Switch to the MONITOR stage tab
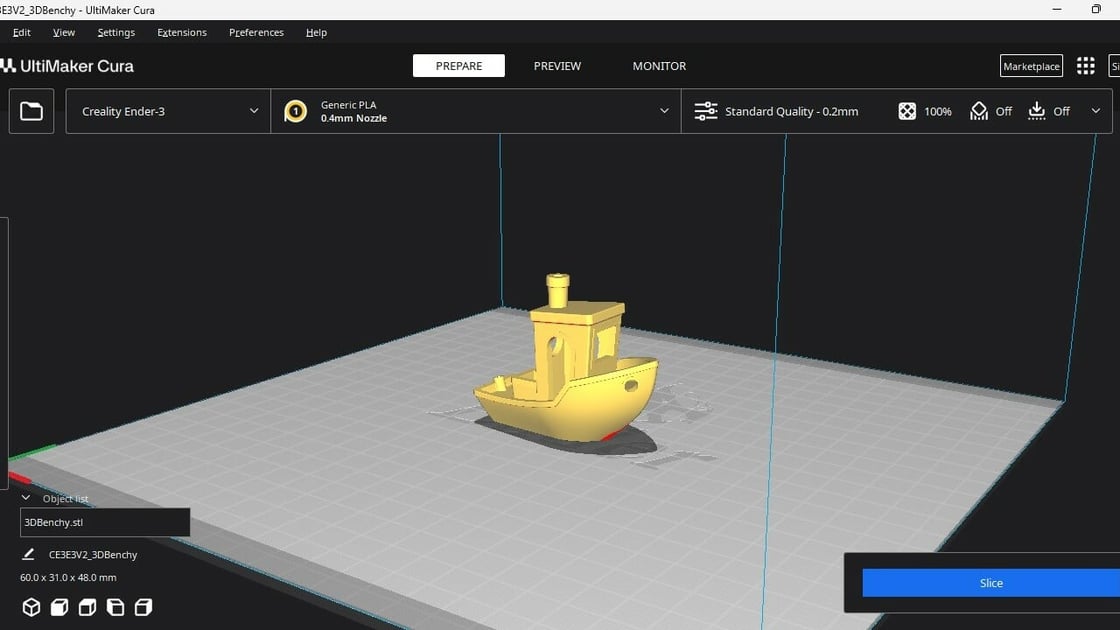This screenshot has width=1120, height=630. pyautogui.click(x=659, y=66)
